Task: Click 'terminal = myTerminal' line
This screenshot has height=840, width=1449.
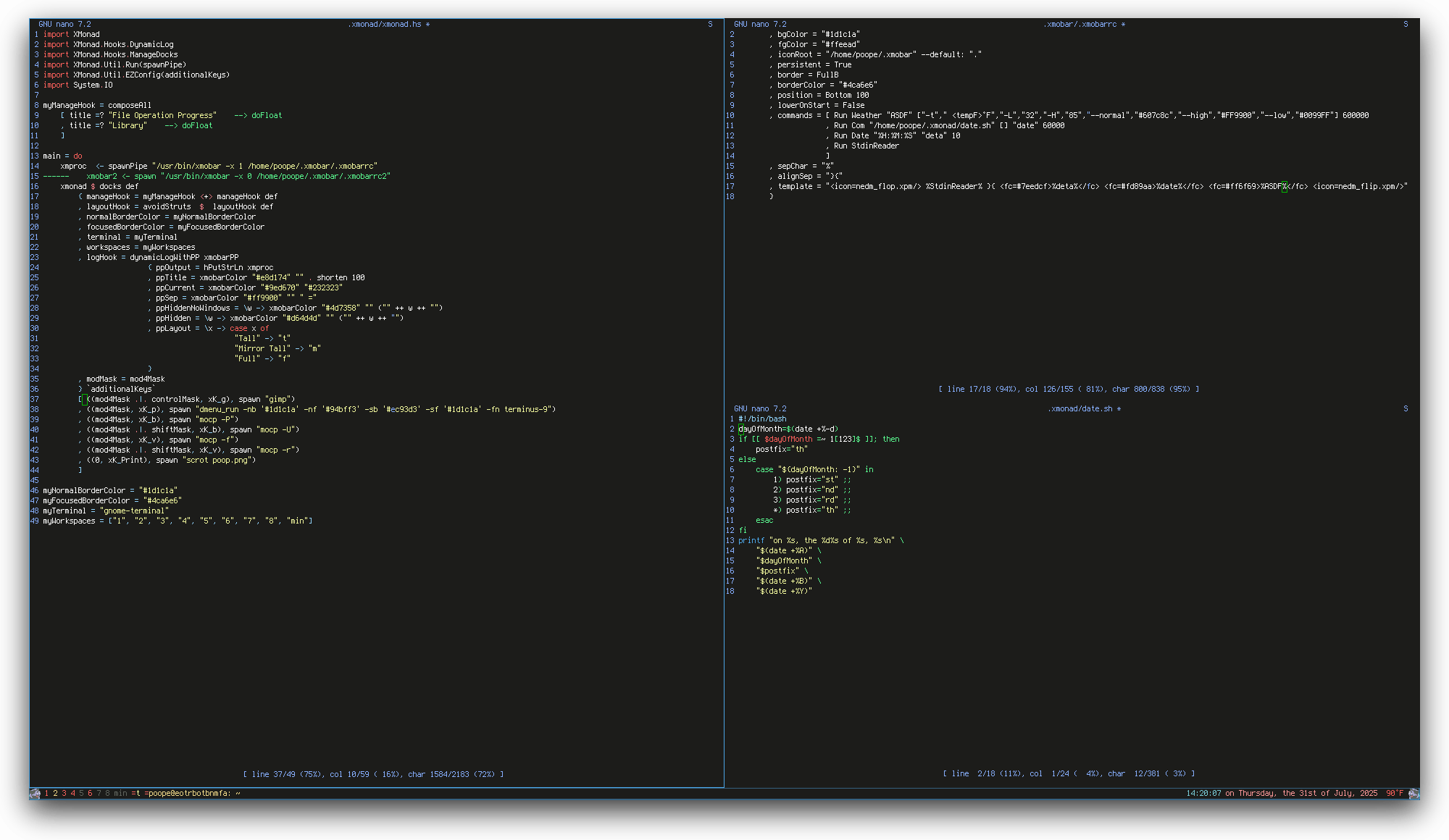Action: point(128,238)
